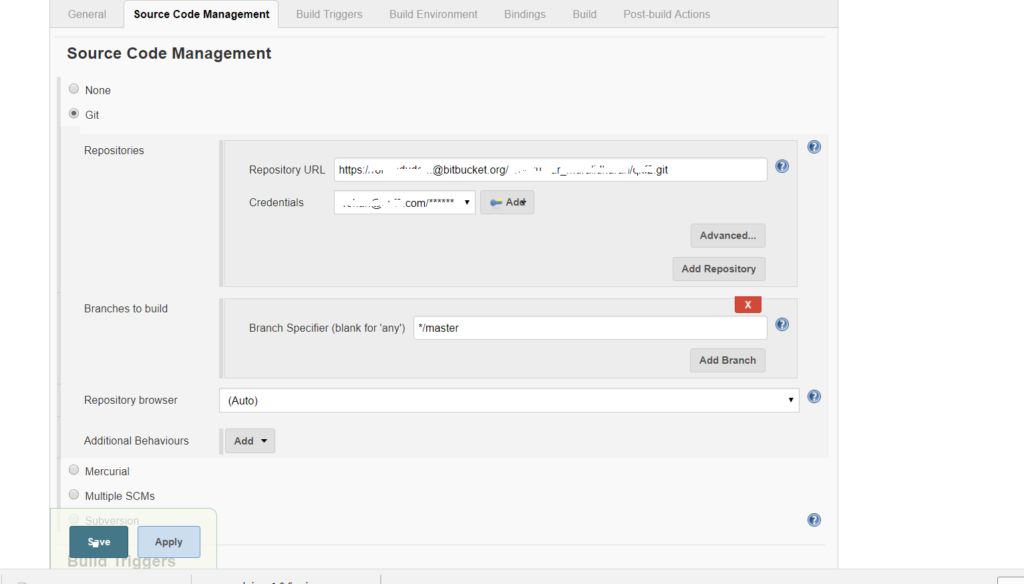Open help for the Repository URL field
Viewport: 1024px width, 584px height.
pyautogui.click(x=781, y=166)
